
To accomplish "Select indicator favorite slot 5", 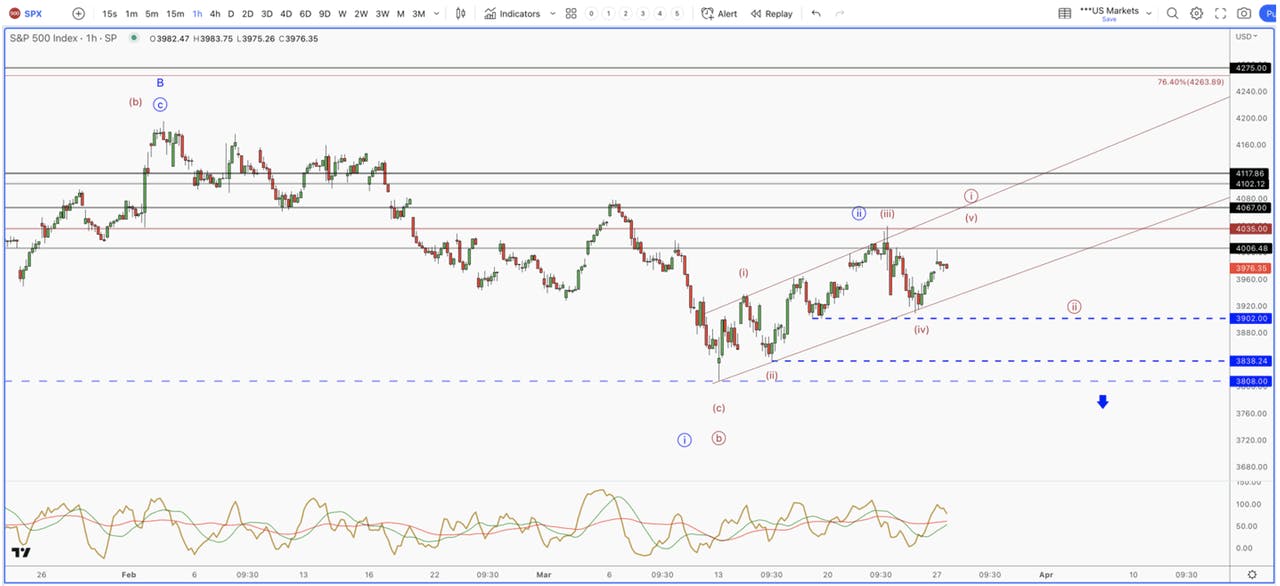I will click(677, 14).
